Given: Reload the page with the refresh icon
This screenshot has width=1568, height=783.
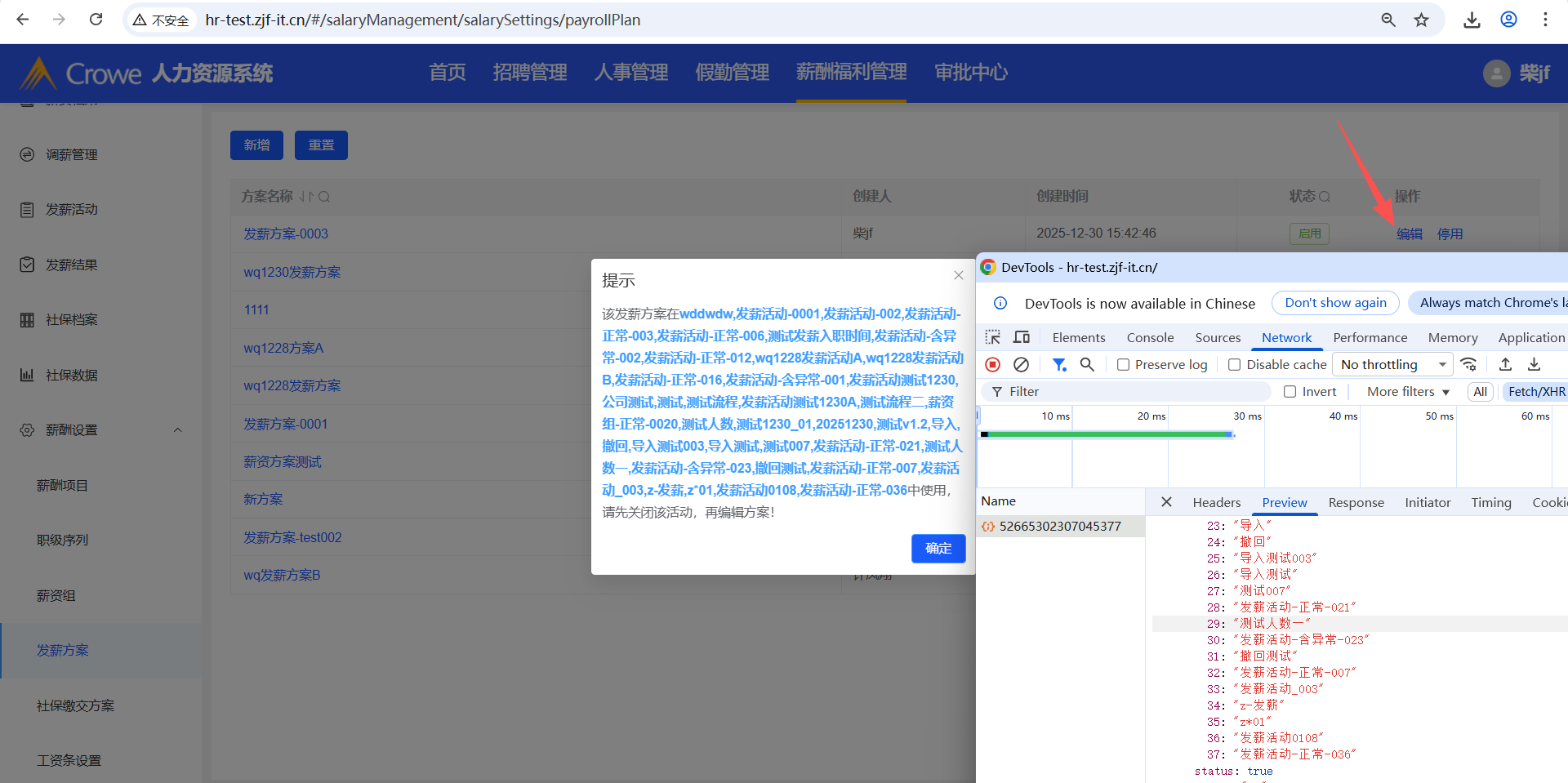Looking at the screenshot, I should (96, 20).
